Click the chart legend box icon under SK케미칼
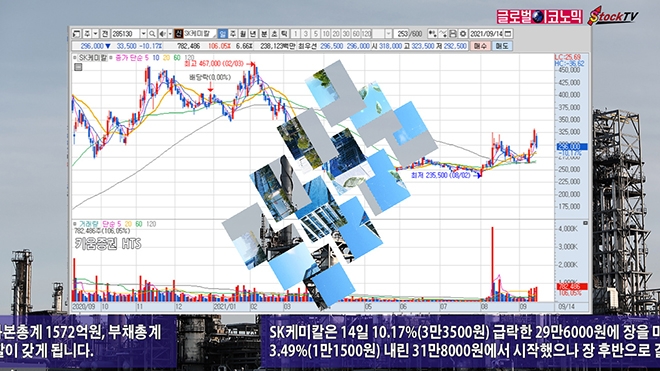Image resolution: width=660 pixels, height=371 pixels. (x=78, y=67)
